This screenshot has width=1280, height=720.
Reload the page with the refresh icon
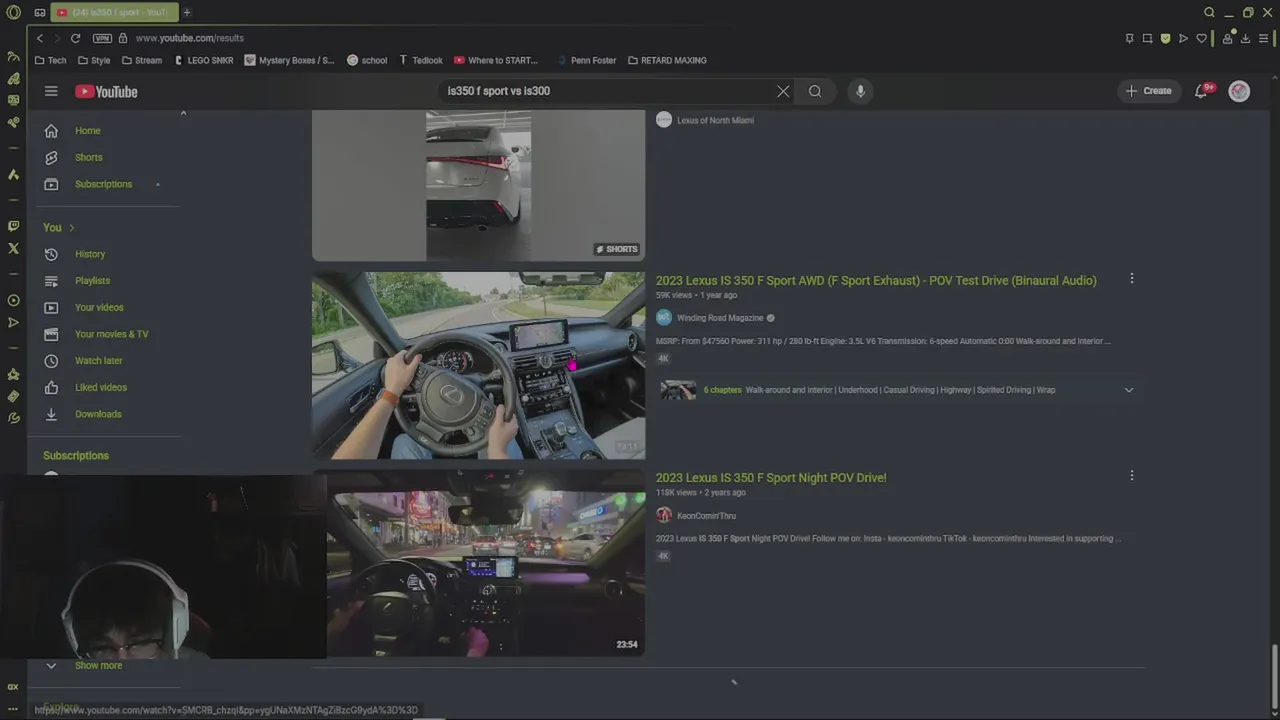(75, 38)
